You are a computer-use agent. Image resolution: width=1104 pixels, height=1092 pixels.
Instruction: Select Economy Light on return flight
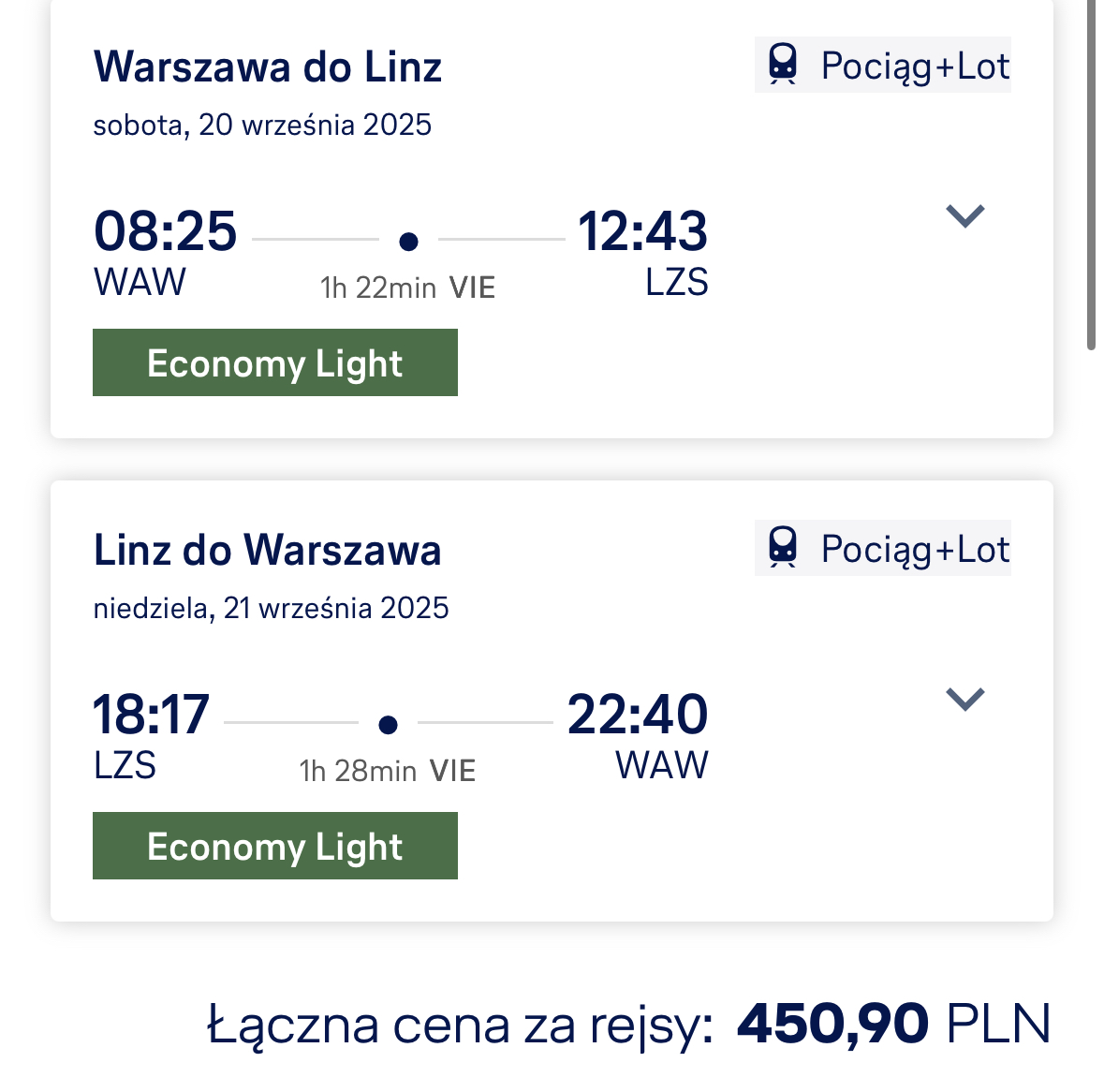[275, 846]
